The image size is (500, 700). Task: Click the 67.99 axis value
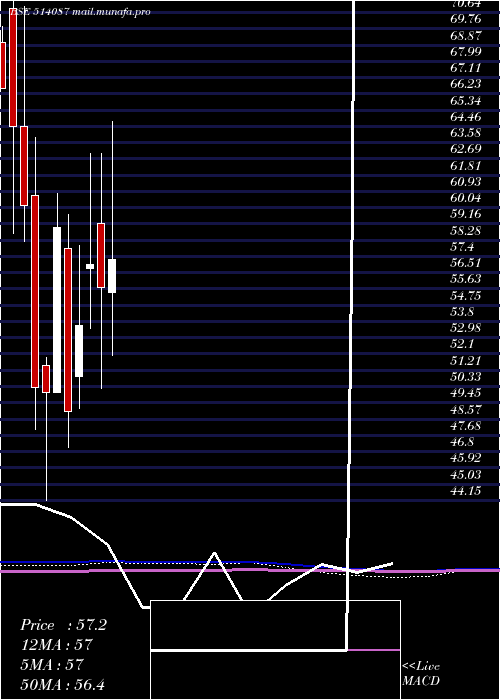point(466,51)
